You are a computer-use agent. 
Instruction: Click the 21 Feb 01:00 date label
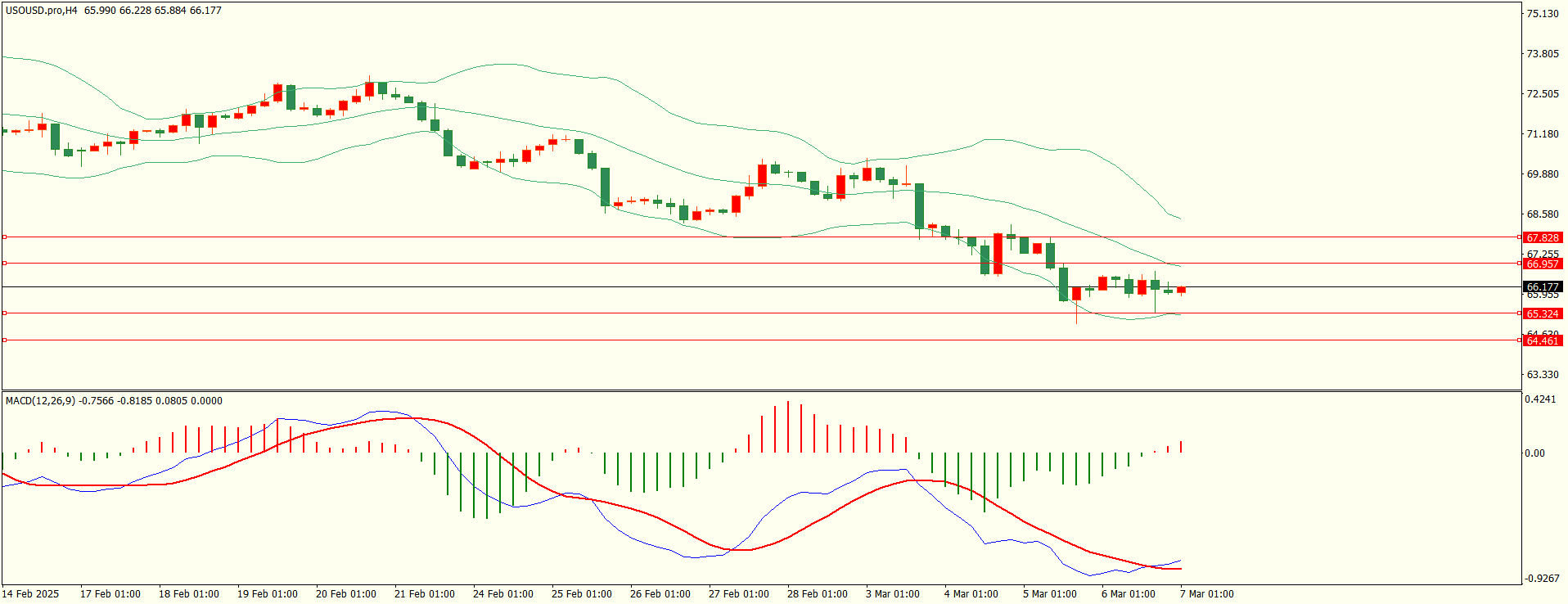click(x=424, y=594)
